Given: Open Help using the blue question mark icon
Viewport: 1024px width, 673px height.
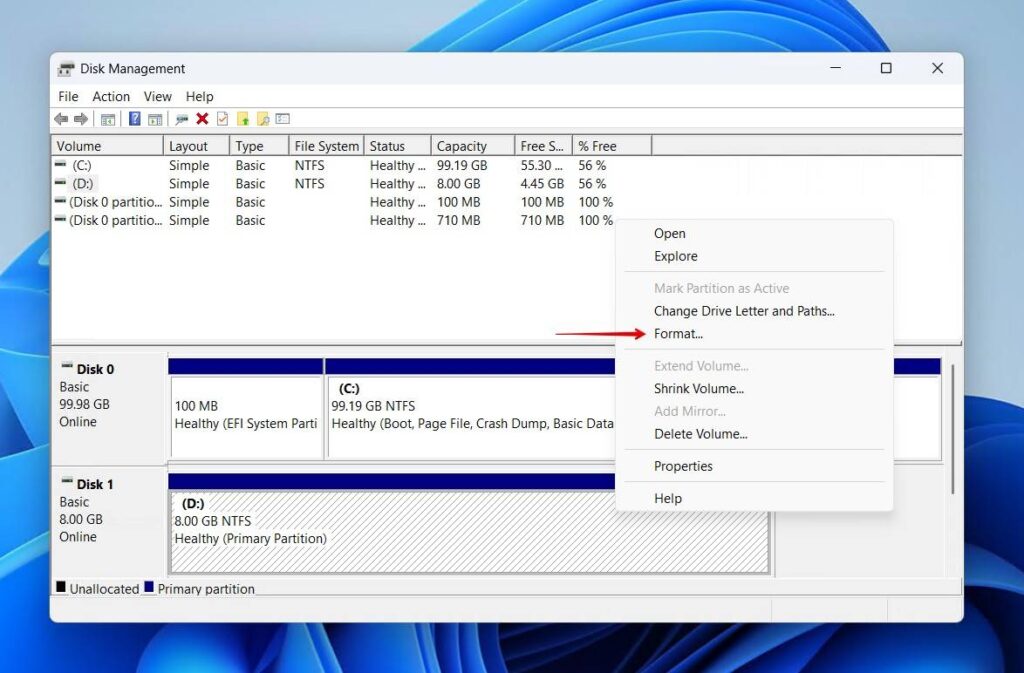Looking at the screenshot, I should pyautogui.click(x=135, y=119).
